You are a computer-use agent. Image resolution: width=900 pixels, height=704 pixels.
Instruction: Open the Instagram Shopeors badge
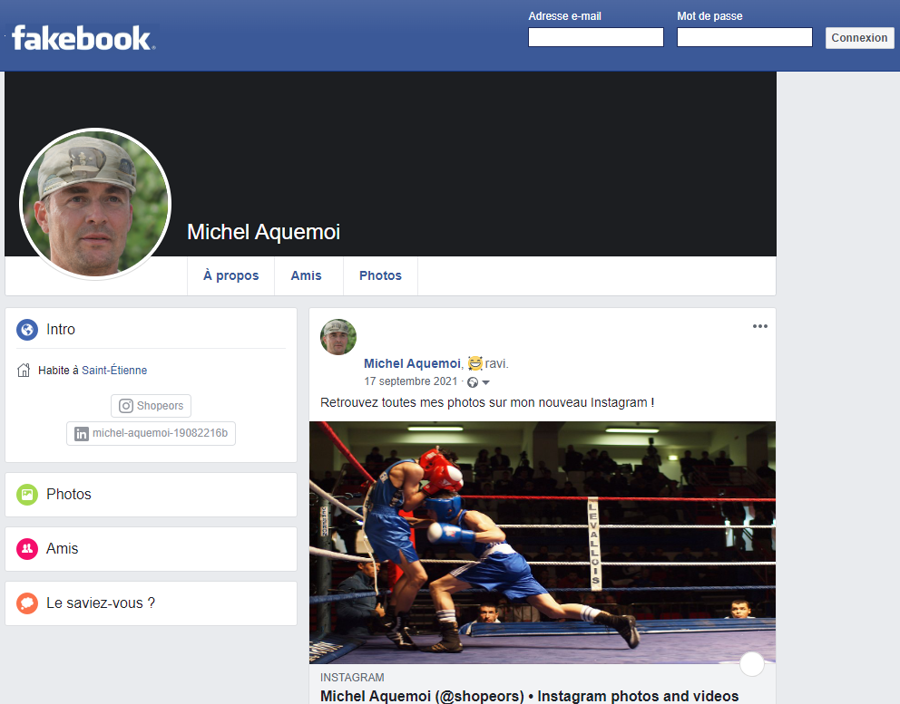pyautogui.click(x=151, y=406)
